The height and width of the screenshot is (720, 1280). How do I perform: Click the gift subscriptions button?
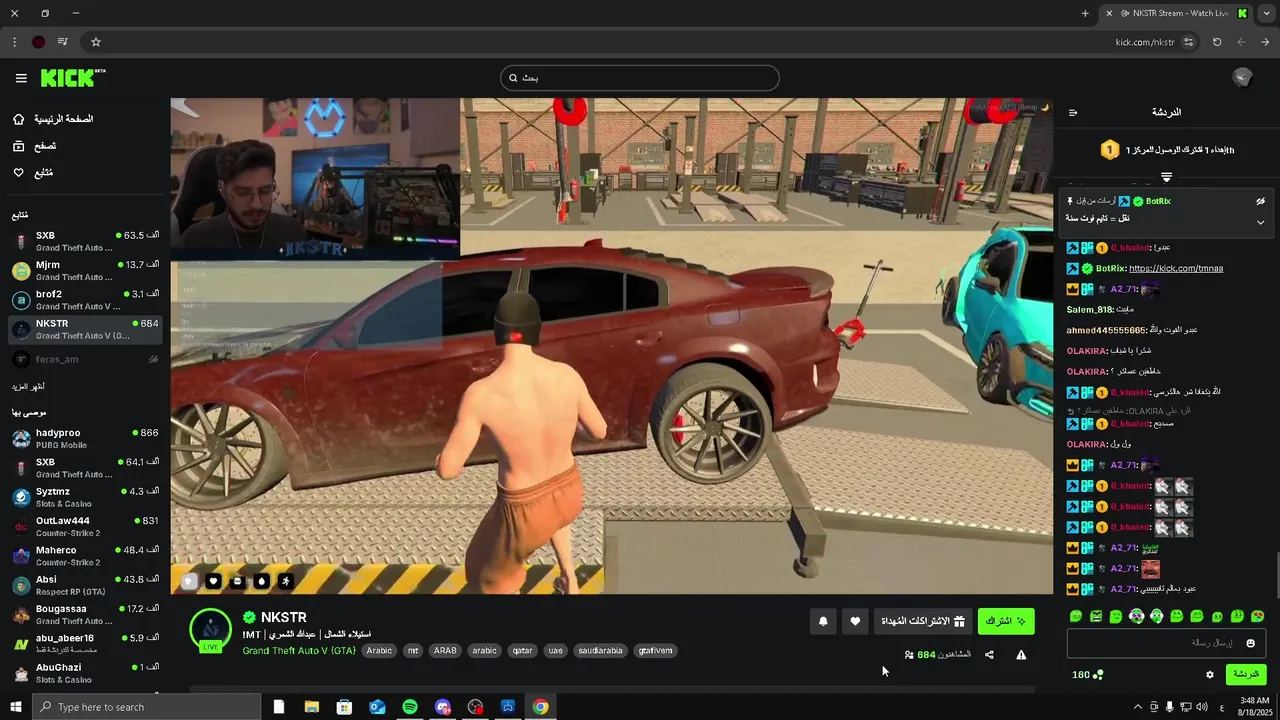922,621
